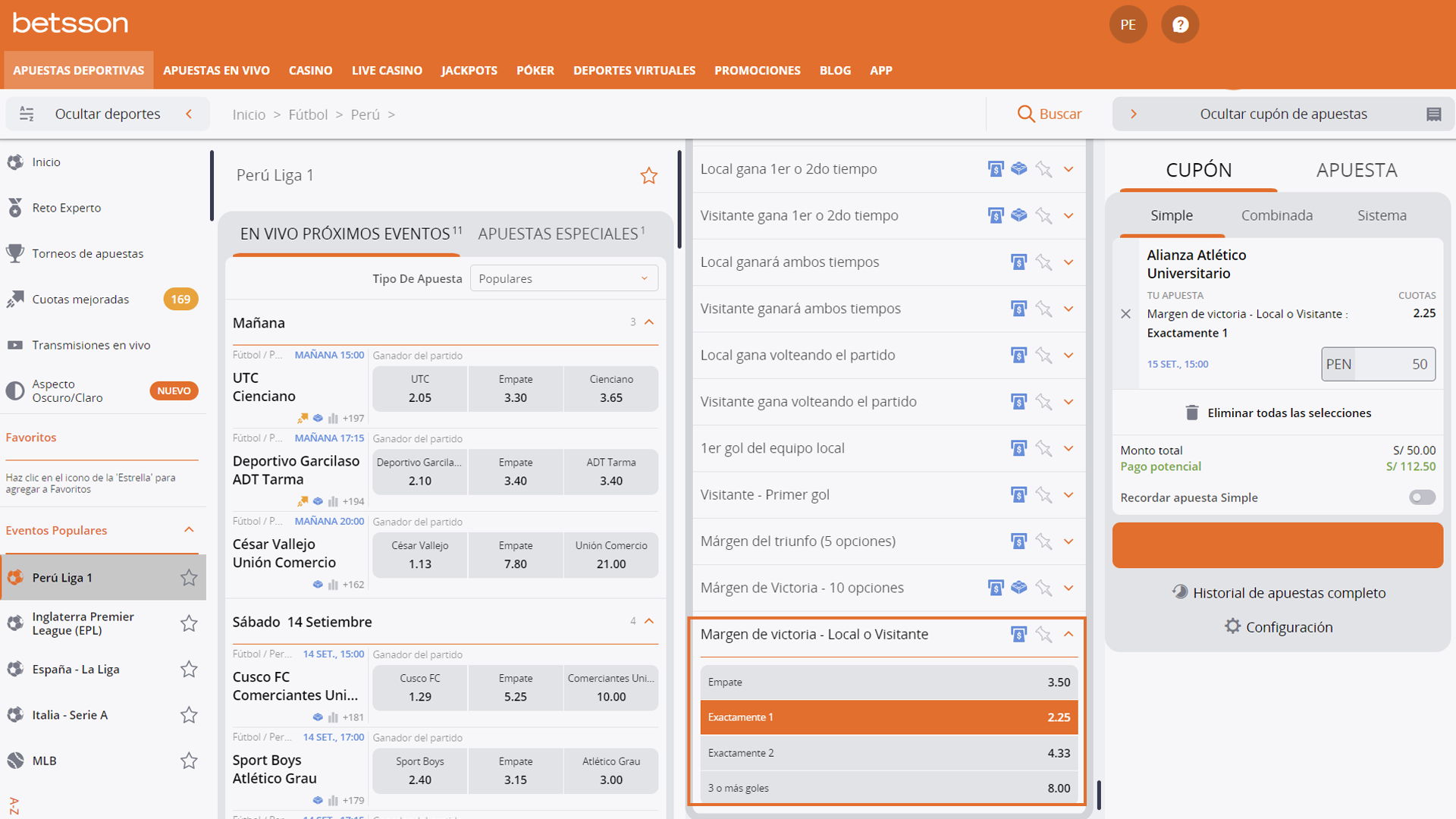Click the Fútbol breadcrumb link
Viewport: 1456px width, 819px height.
point(308,115)
